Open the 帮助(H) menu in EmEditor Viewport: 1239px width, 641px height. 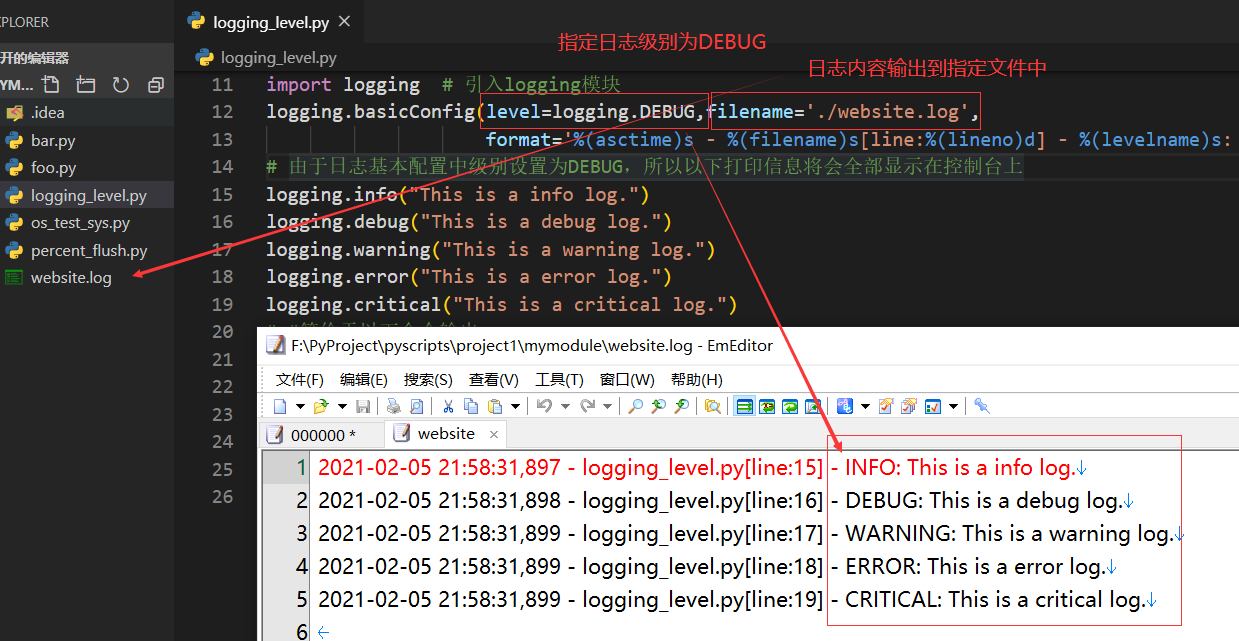tap(697, 380)
